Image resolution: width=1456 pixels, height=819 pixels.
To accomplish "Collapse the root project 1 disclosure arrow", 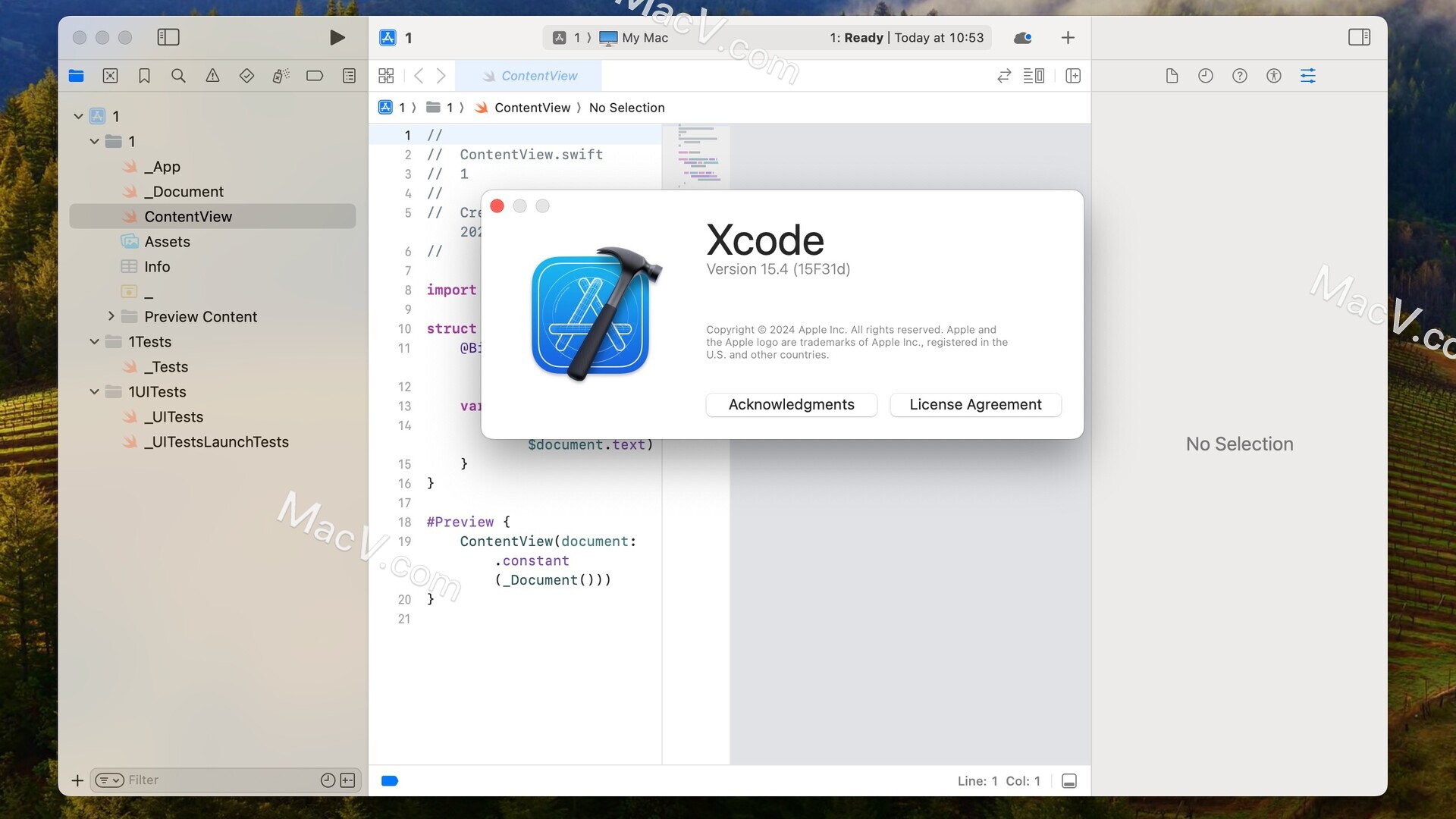I will [x=78, y=116].
